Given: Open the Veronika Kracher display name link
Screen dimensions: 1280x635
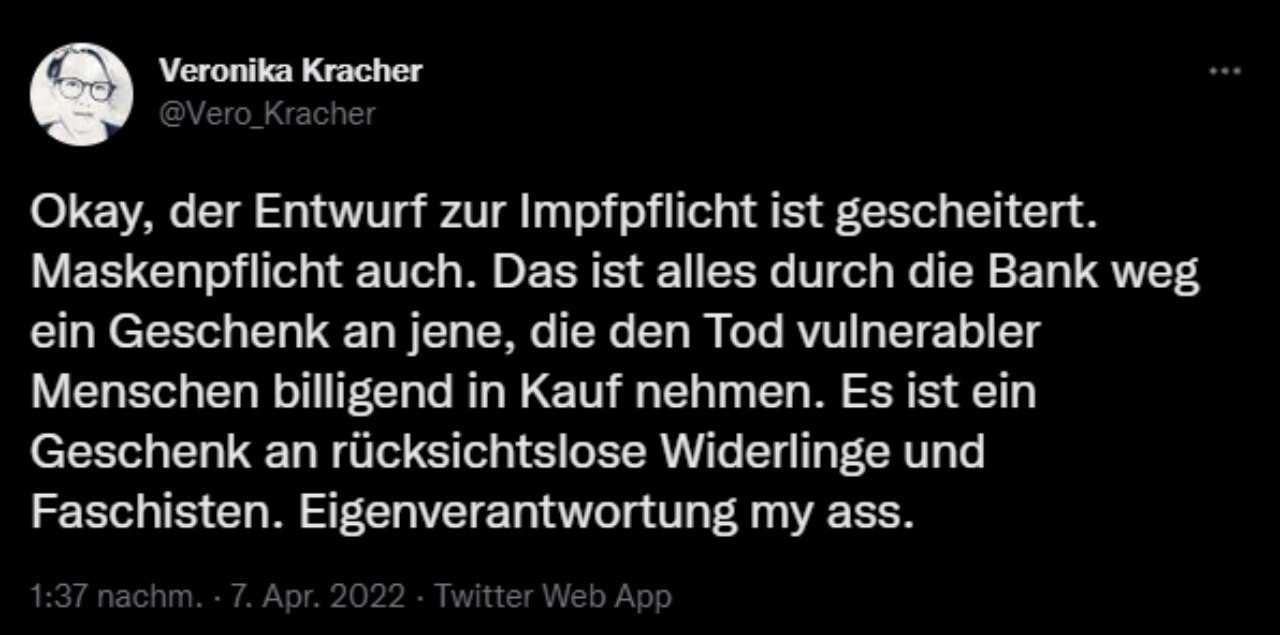Looking at the screenshot, I should [x=290, y=71].
